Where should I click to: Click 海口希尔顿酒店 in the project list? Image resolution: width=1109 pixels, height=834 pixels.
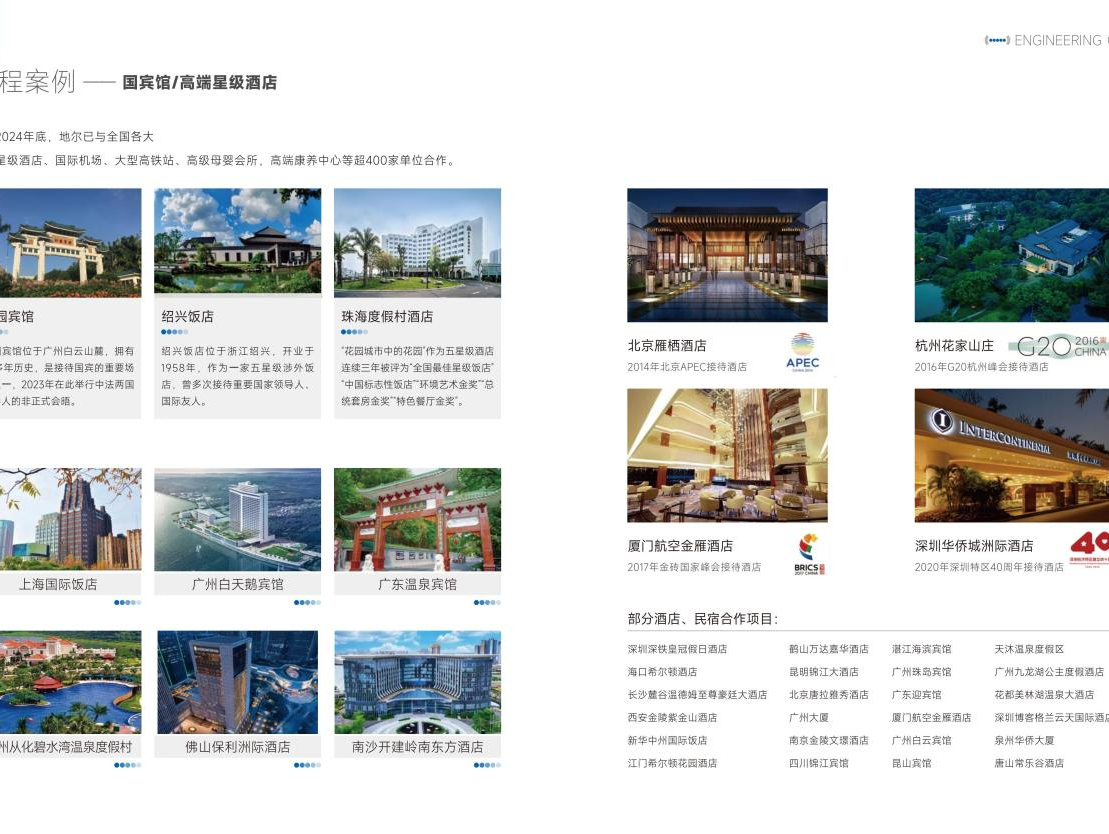tap(662, 672)
